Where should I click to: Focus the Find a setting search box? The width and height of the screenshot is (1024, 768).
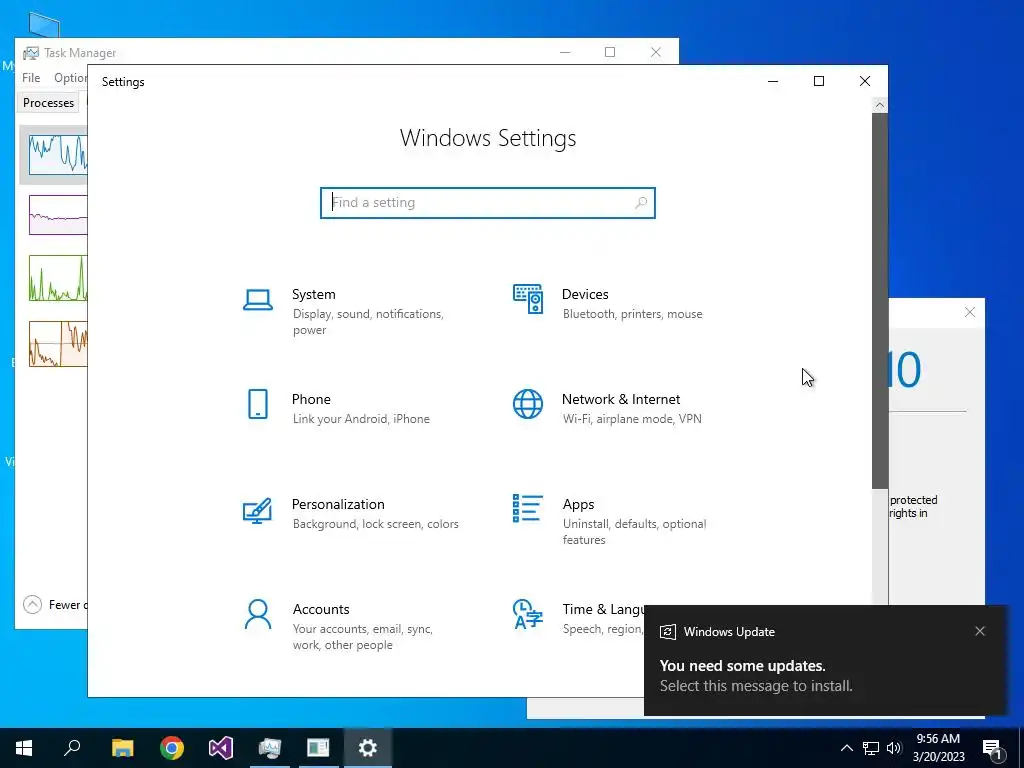[487, 202]
